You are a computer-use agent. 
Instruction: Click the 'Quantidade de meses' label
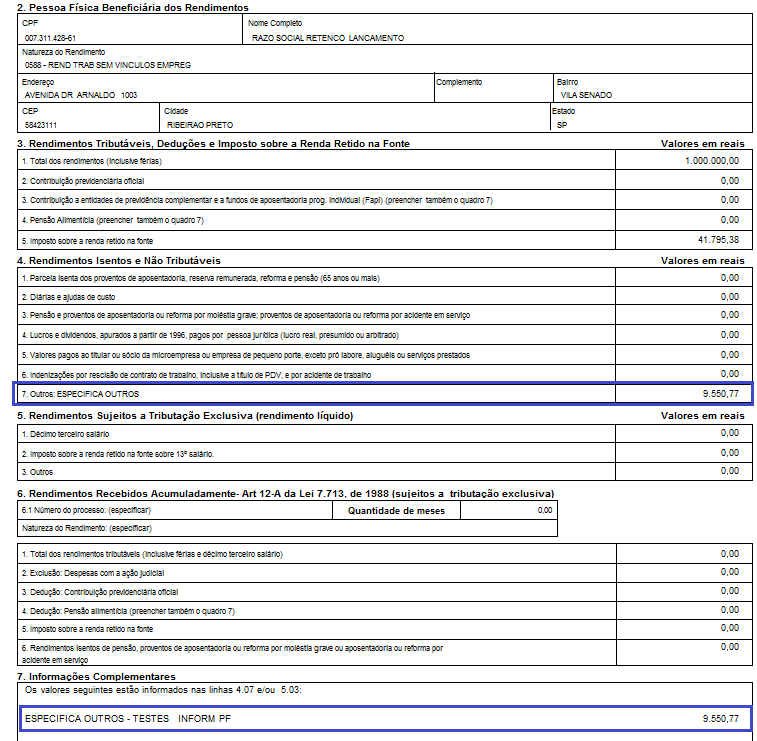click(x=396, y=511)
